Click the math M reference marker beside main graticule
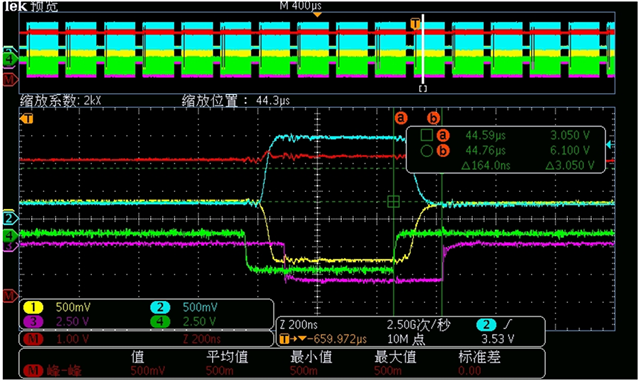Viewport: 640px width, 382px height. point(10,295)
